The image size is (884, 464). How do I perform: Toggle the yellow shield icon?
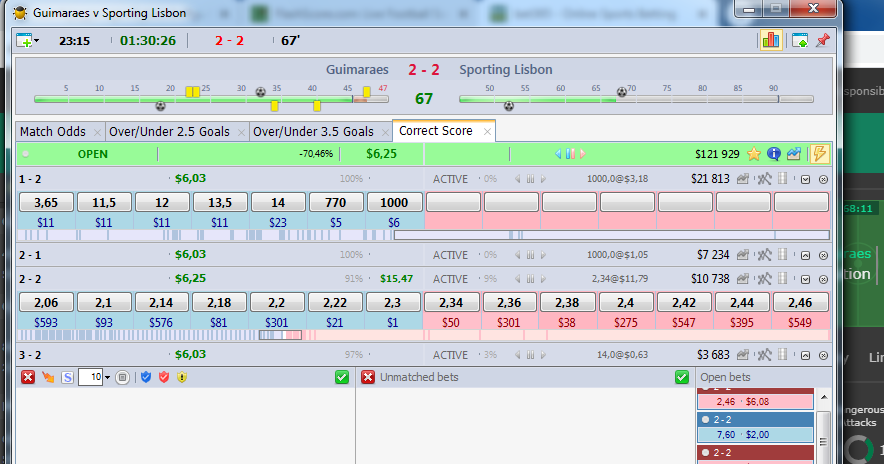click(x=182, y=377)
